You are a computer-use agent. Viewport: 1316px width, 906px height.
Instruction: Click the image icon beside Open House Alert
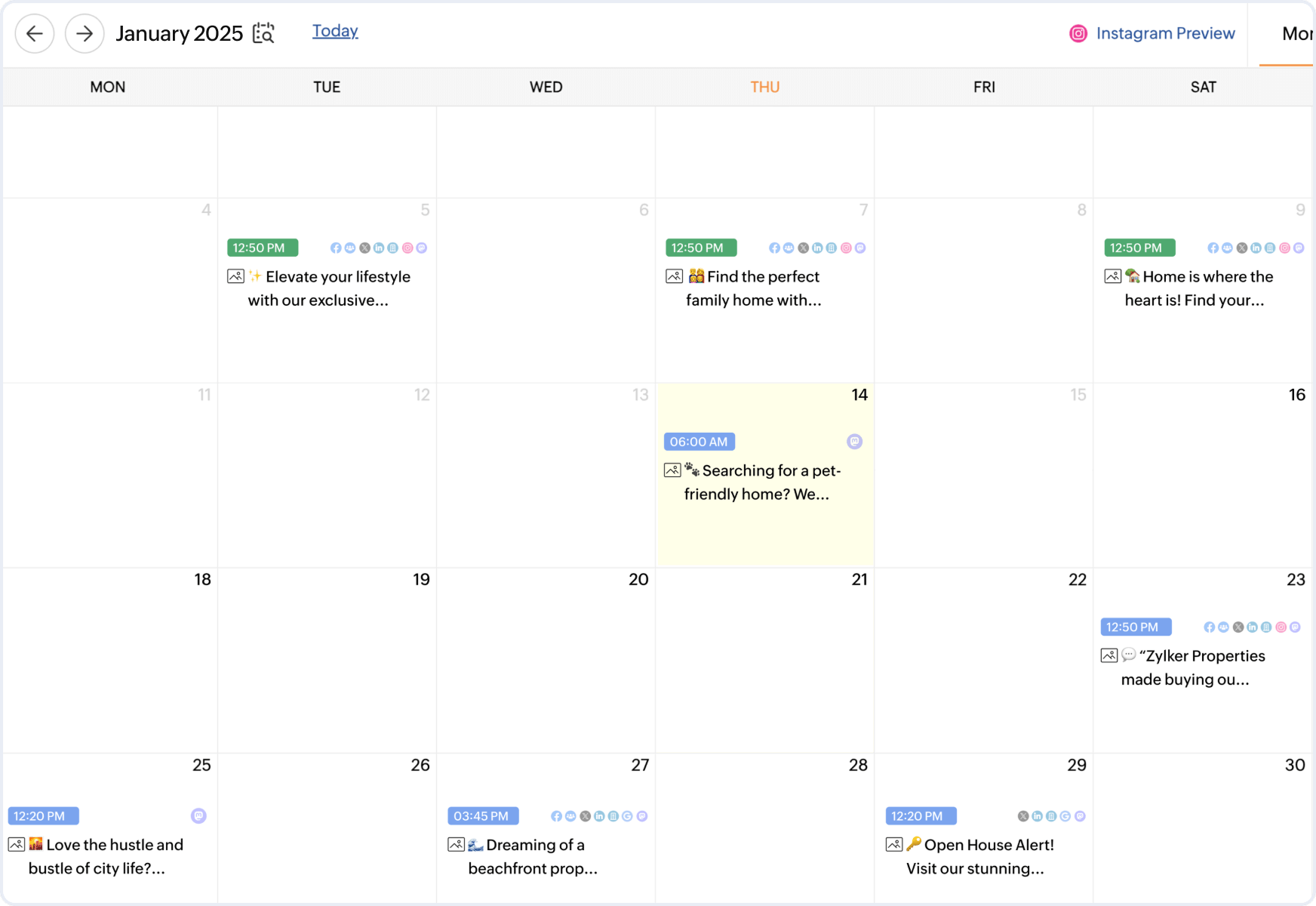click(x=894, y=844)
